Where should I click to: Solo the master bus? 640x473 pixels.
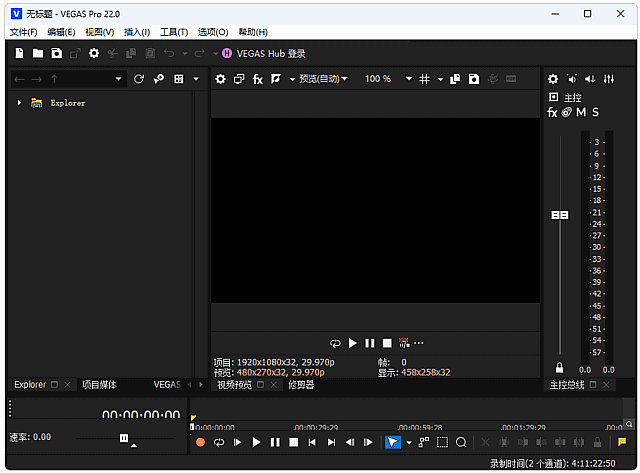[596, 112]
